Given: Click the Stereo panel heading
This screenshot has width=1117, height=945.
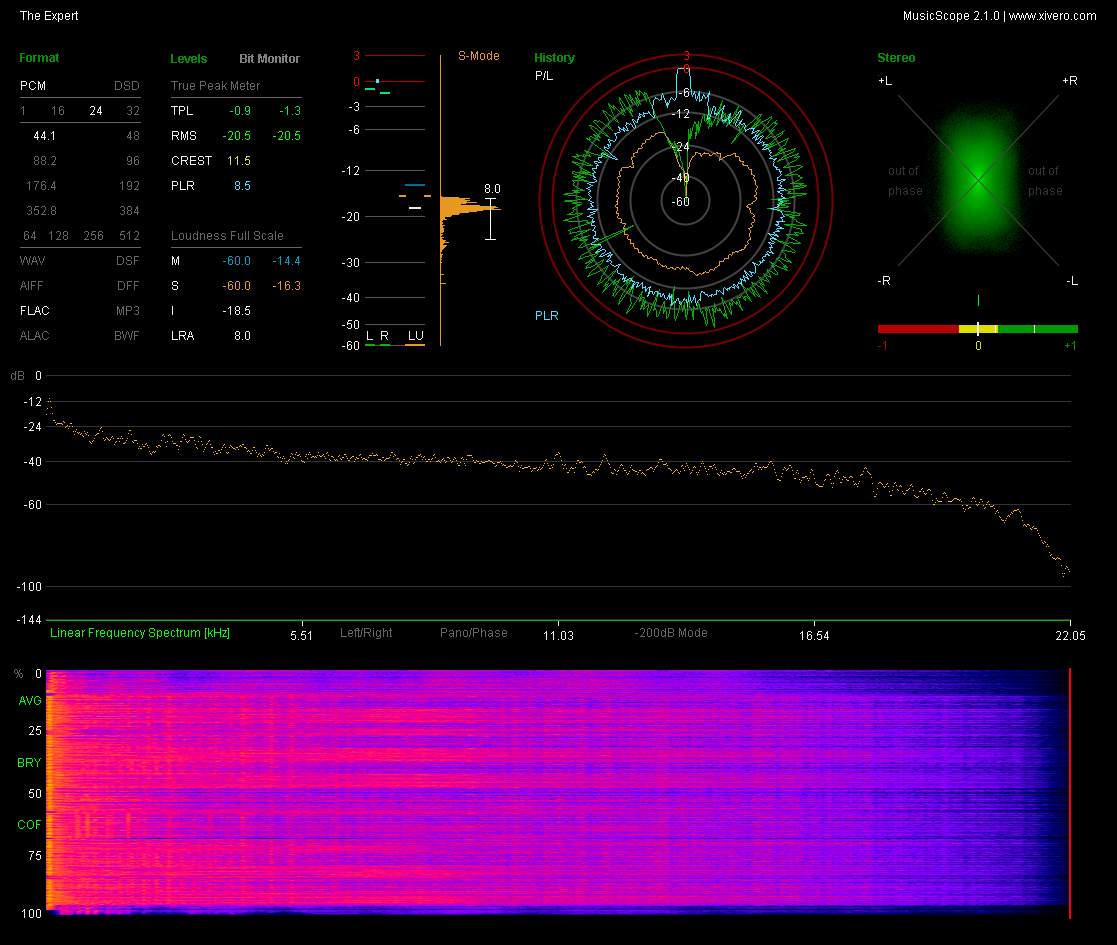Looking at the screenshot, I should 895,58.
